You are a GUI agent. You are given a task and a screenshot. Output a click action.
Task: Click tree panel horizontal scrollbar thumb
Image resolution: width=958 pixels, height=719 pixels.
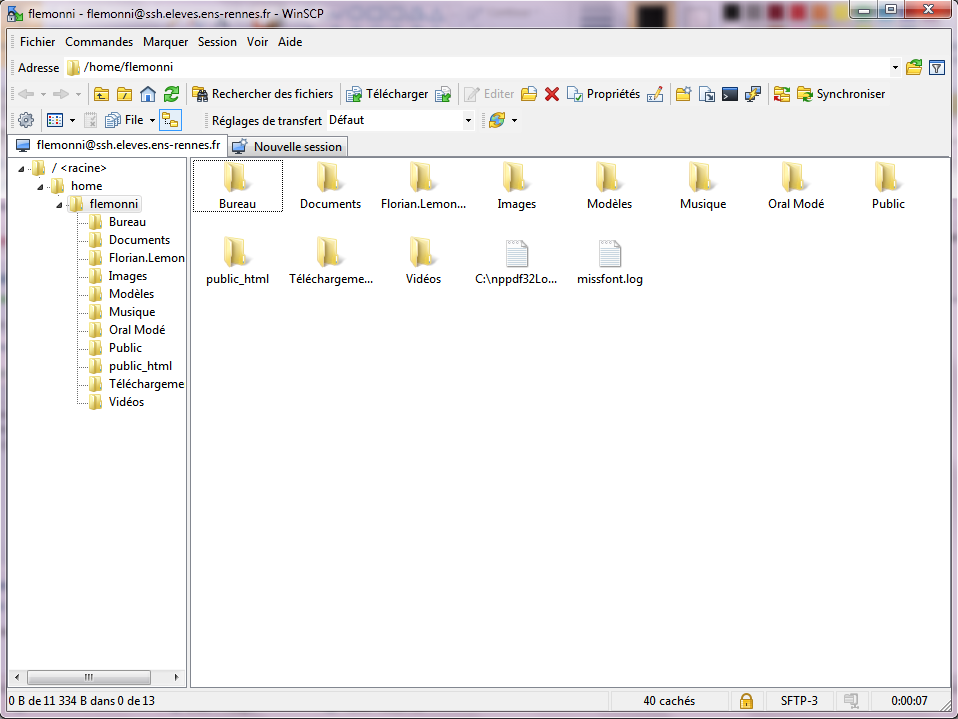[89, 677]
